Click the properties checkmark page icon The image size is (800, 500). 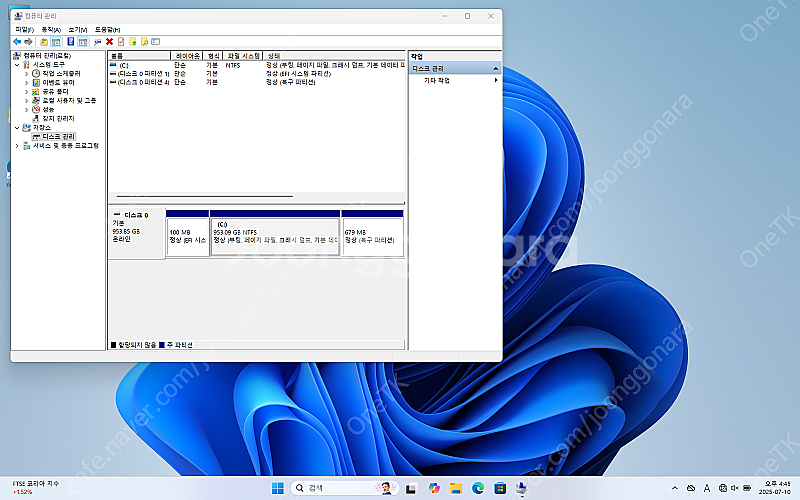click(121, 42)
